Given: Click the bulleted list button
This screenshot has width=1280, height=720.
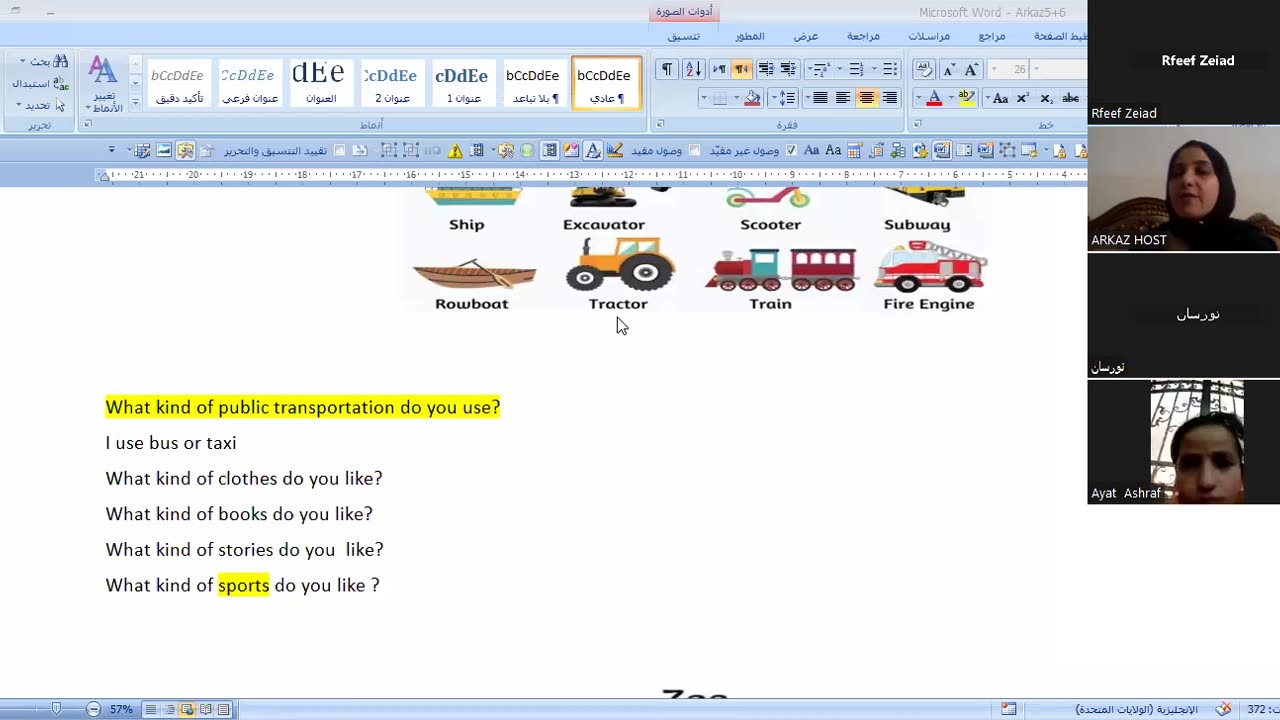Looking at the screenshot, I should [x=889, y=69].
